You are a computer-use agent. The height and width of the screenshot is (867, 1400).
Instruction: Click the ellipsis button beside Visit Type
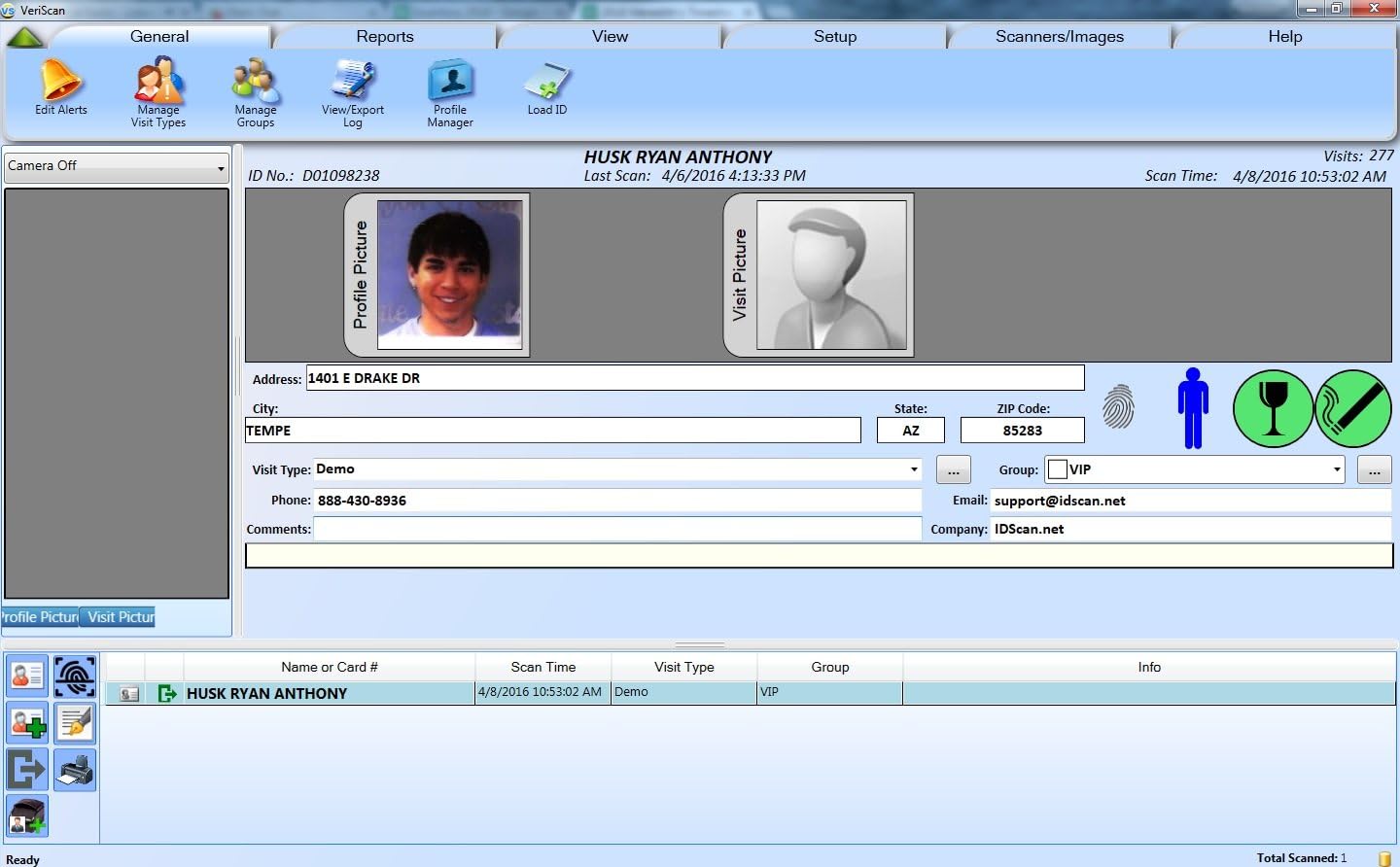(953, 469)
